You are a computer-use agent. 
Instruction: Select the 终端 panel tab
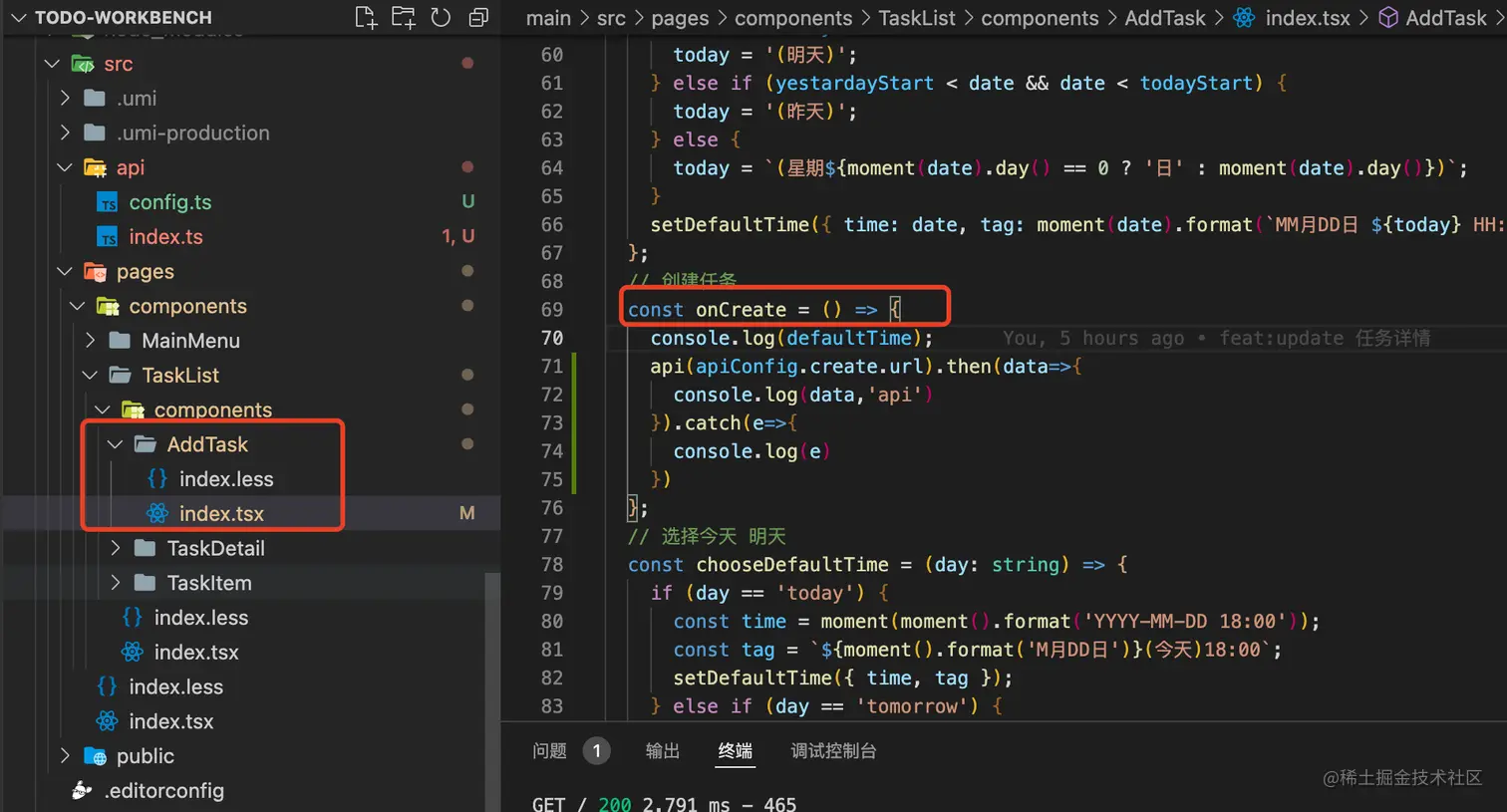[x=736, y=751]
